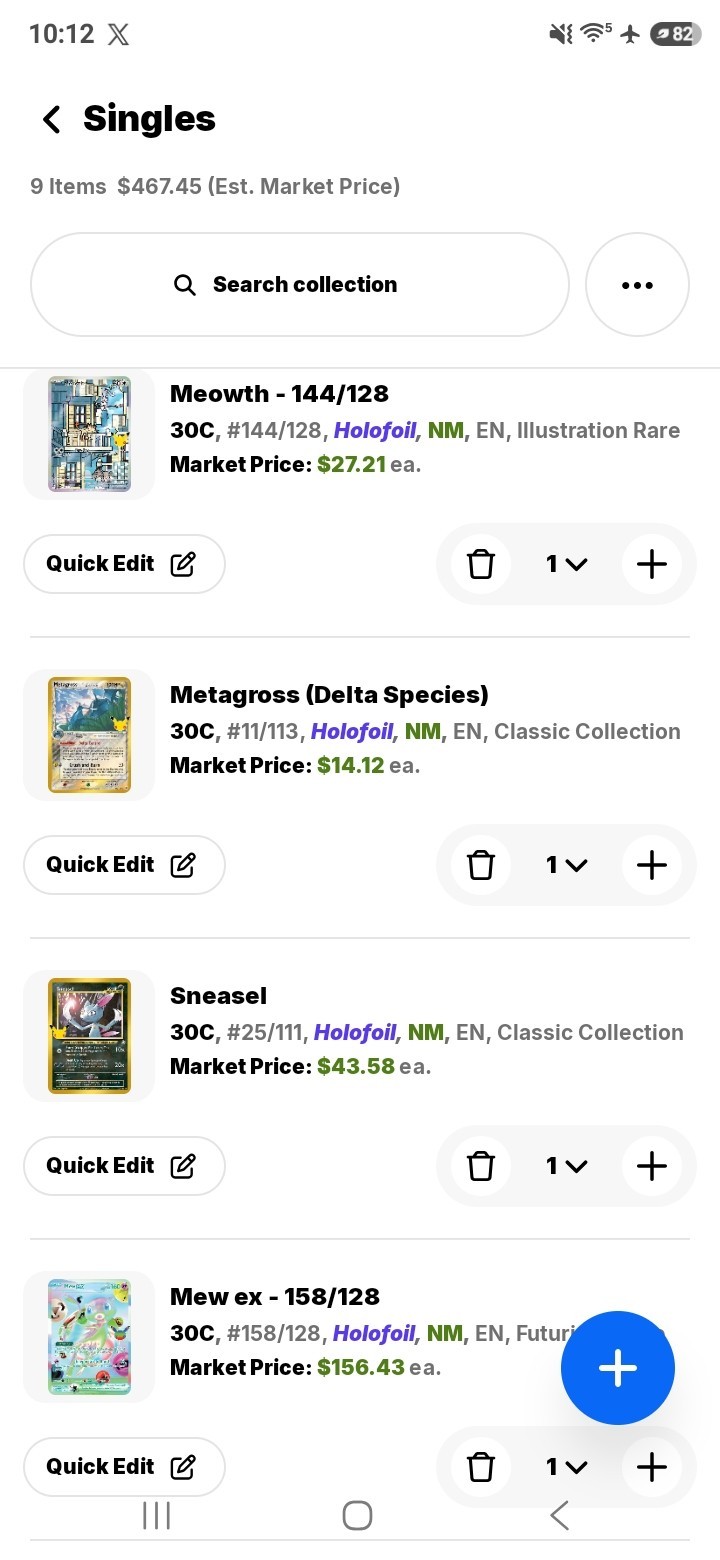View the Metagross card image
720x1560 pixels.
point(89,735)
